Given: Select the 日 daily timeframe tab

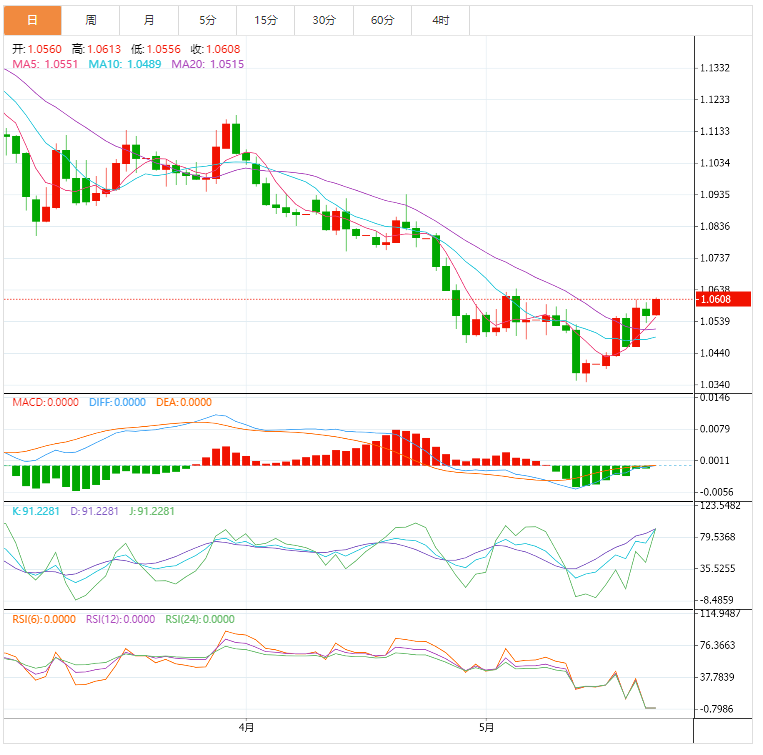Looking at the screenshot, I should pos(32,20).
